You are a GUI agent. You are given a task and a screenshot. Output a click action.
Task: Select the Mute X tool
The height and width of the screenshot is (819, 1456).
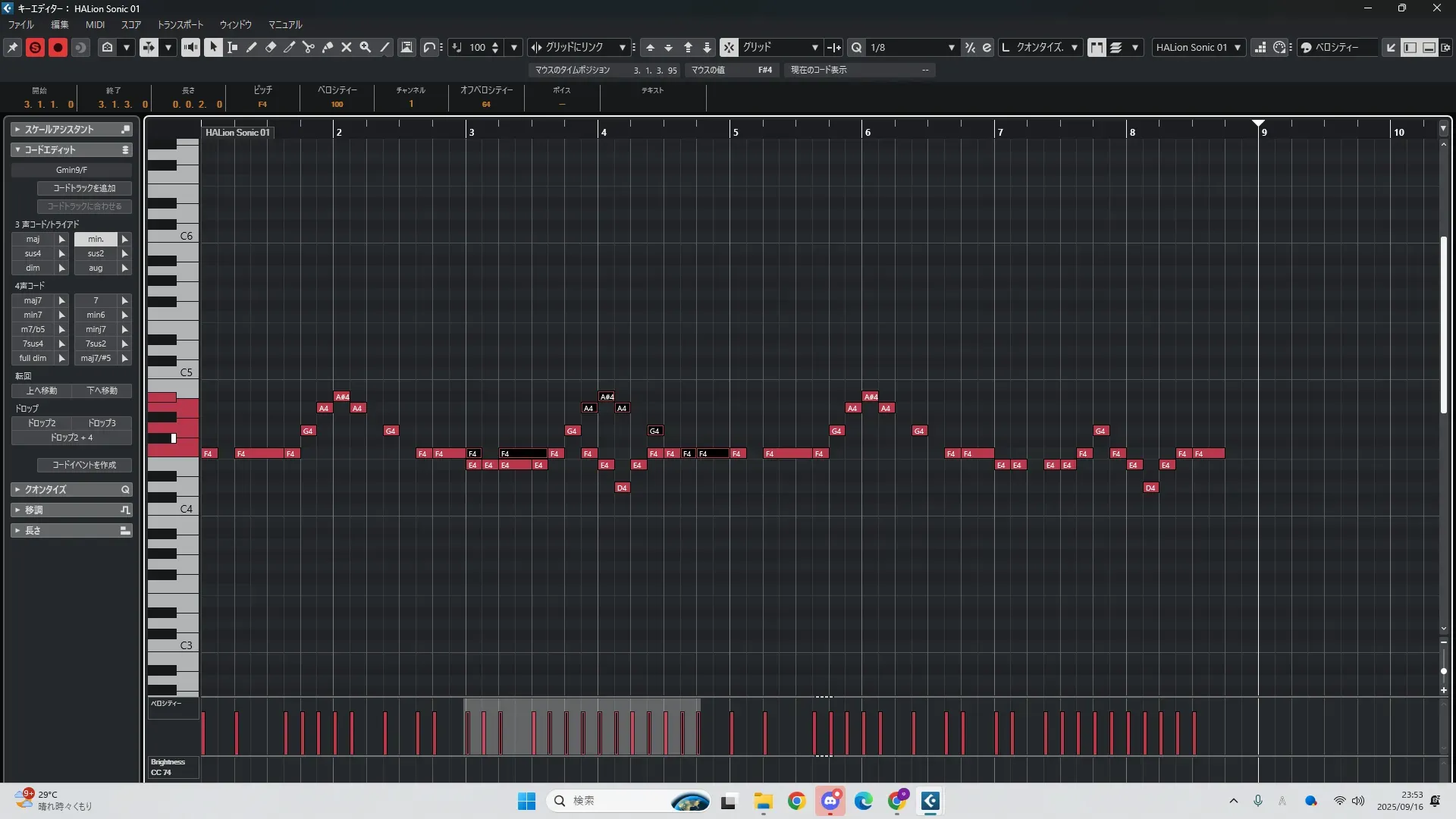(347, 47)
